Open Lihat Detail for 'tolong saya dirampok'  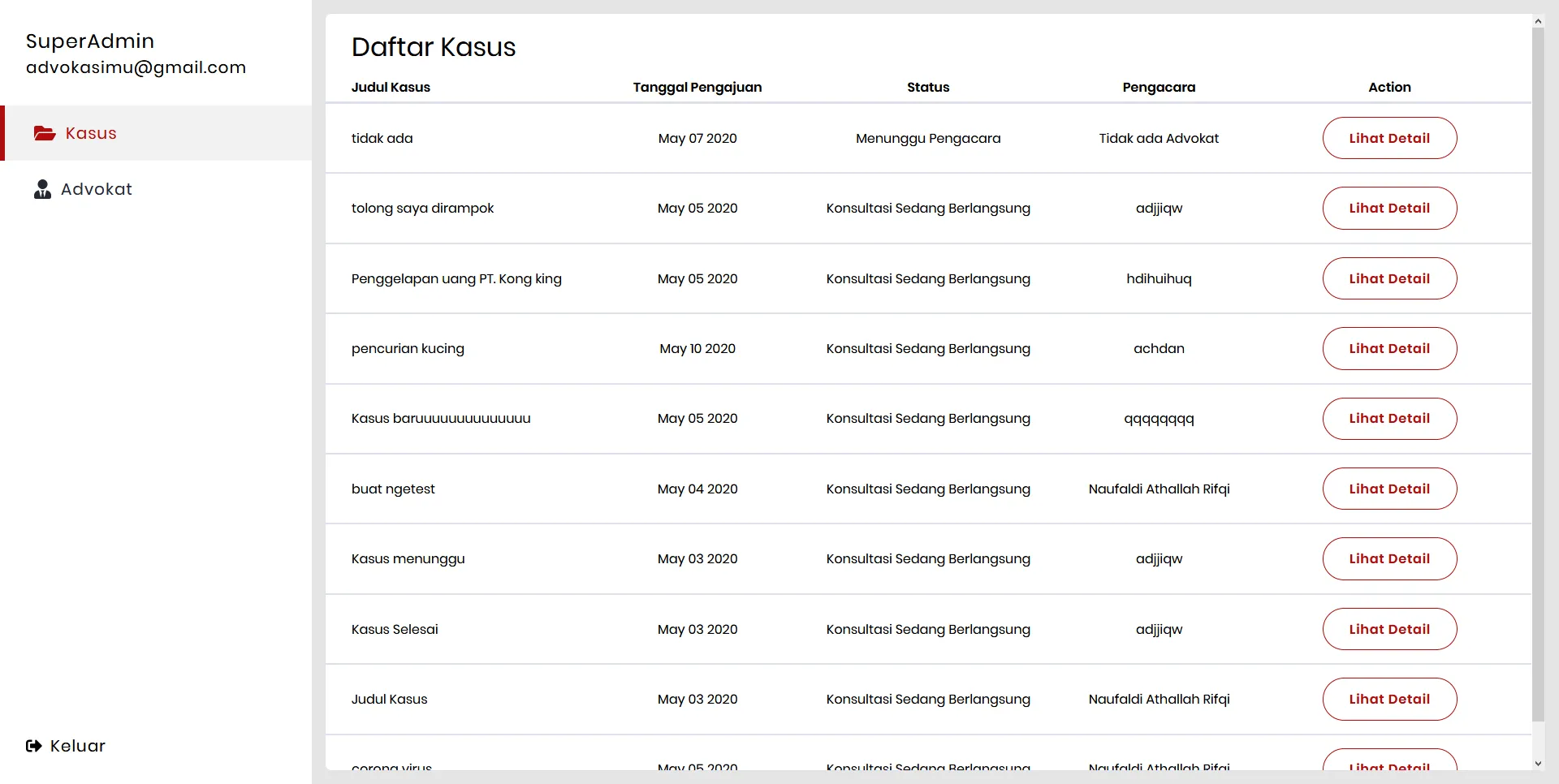pos(1389,208)
